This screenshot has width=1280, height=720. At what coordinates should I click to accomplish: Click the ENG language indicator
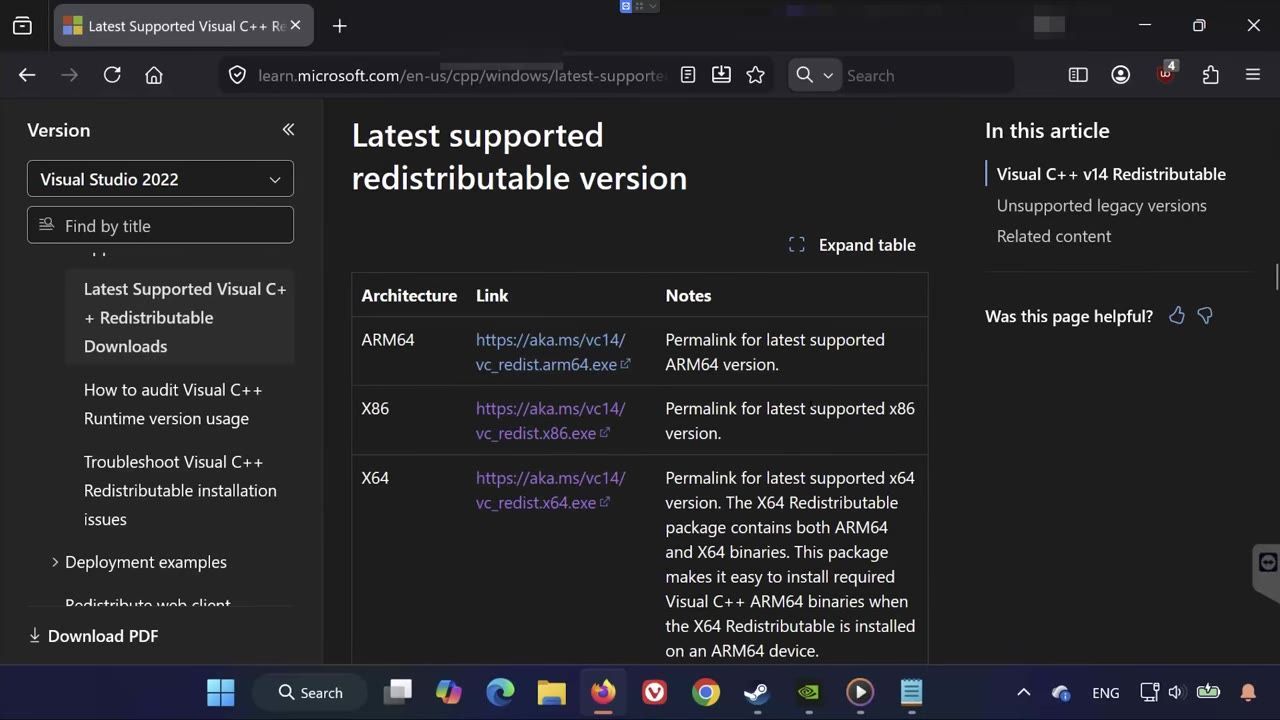[x=1106, y=692]
